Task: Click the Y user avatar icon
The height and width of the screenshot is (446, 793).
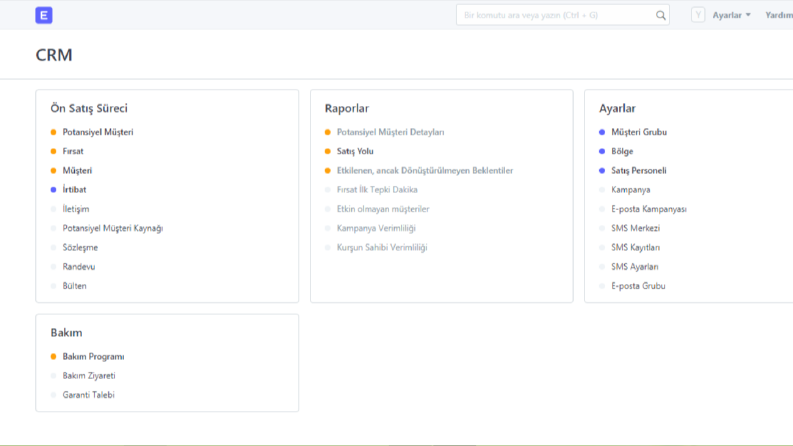Action: click(698, 15)
